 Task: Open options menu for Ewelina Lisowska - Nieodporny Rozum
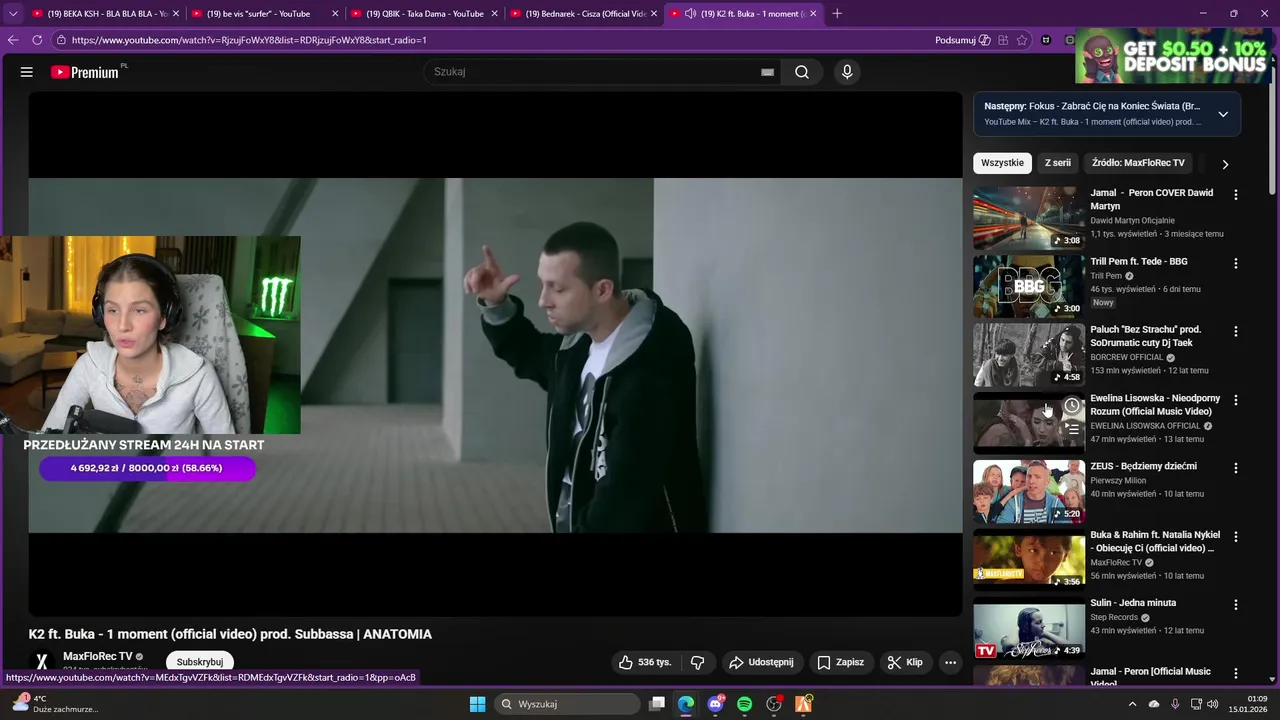pos(1236,400)
